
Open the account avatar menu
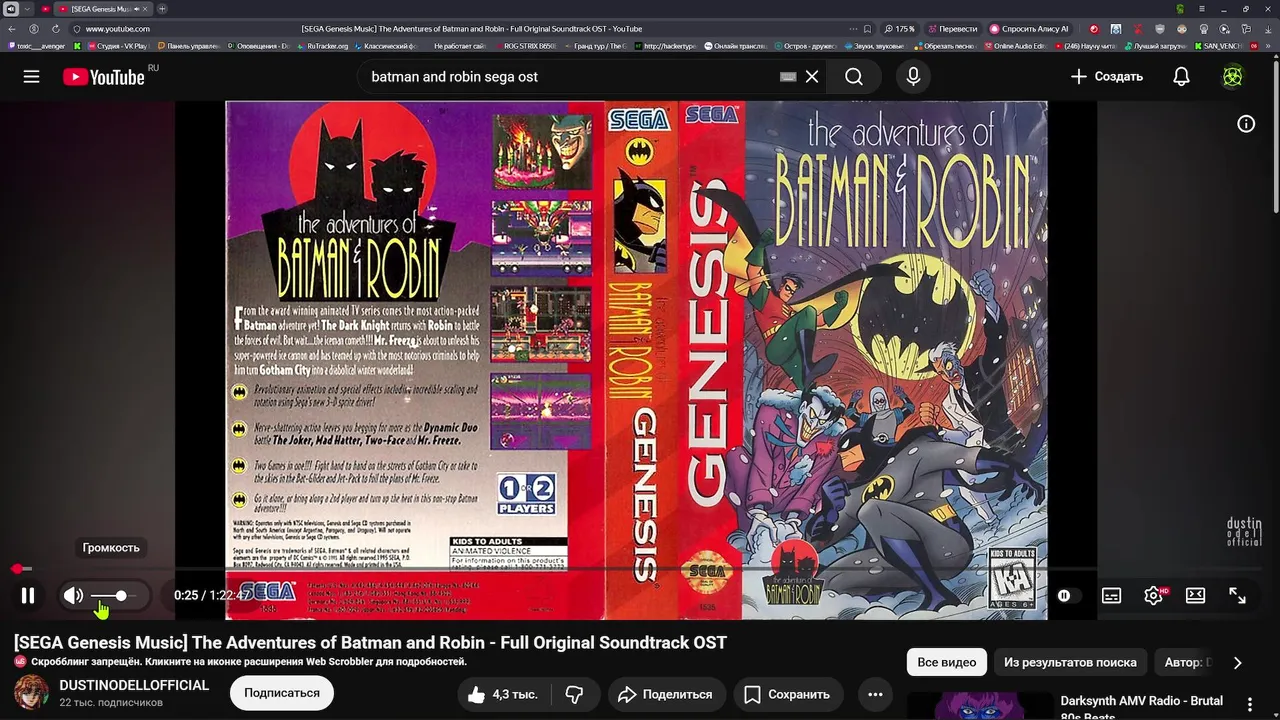(x=1233, y=77)
